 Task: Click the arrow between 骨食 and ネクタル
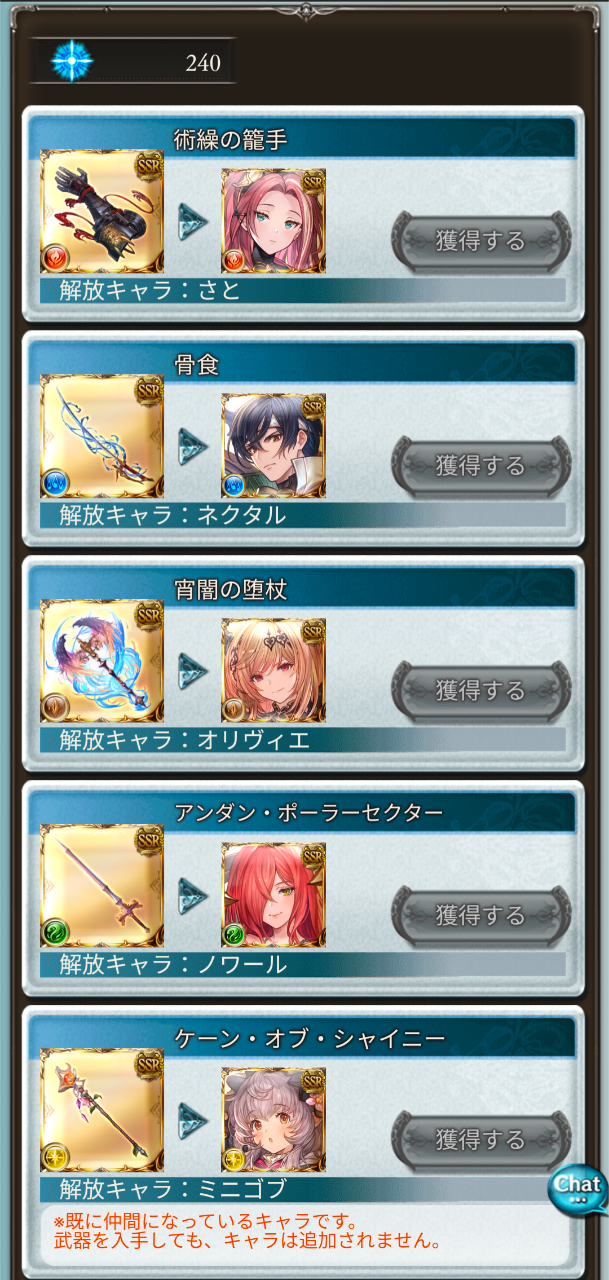(193, 446)
